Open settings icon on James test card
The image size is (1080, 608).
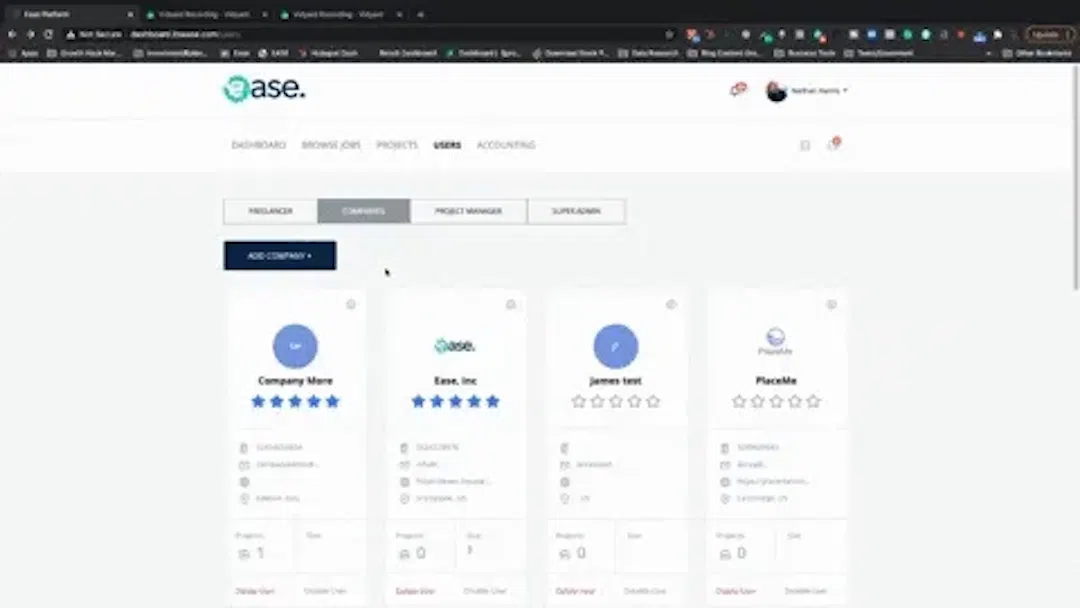point(671,305)
